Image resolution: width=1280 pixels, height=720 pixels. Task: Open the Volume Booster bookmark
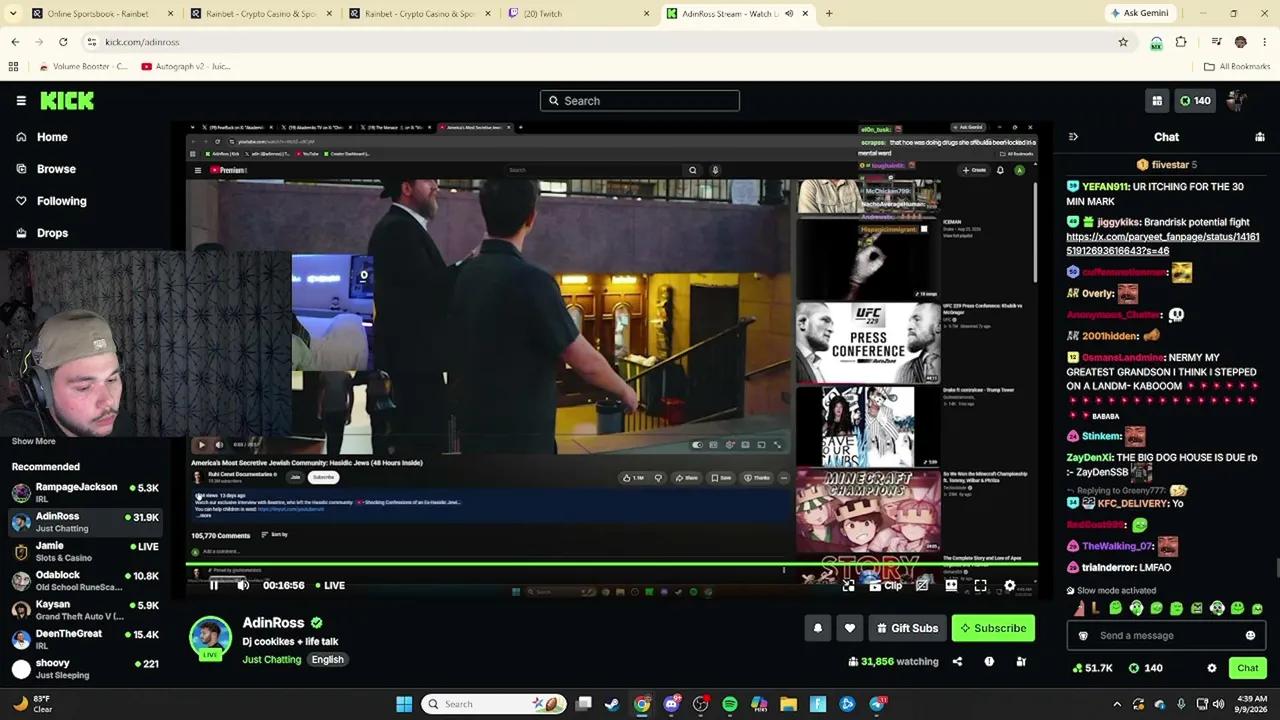(x=83, y=66)
